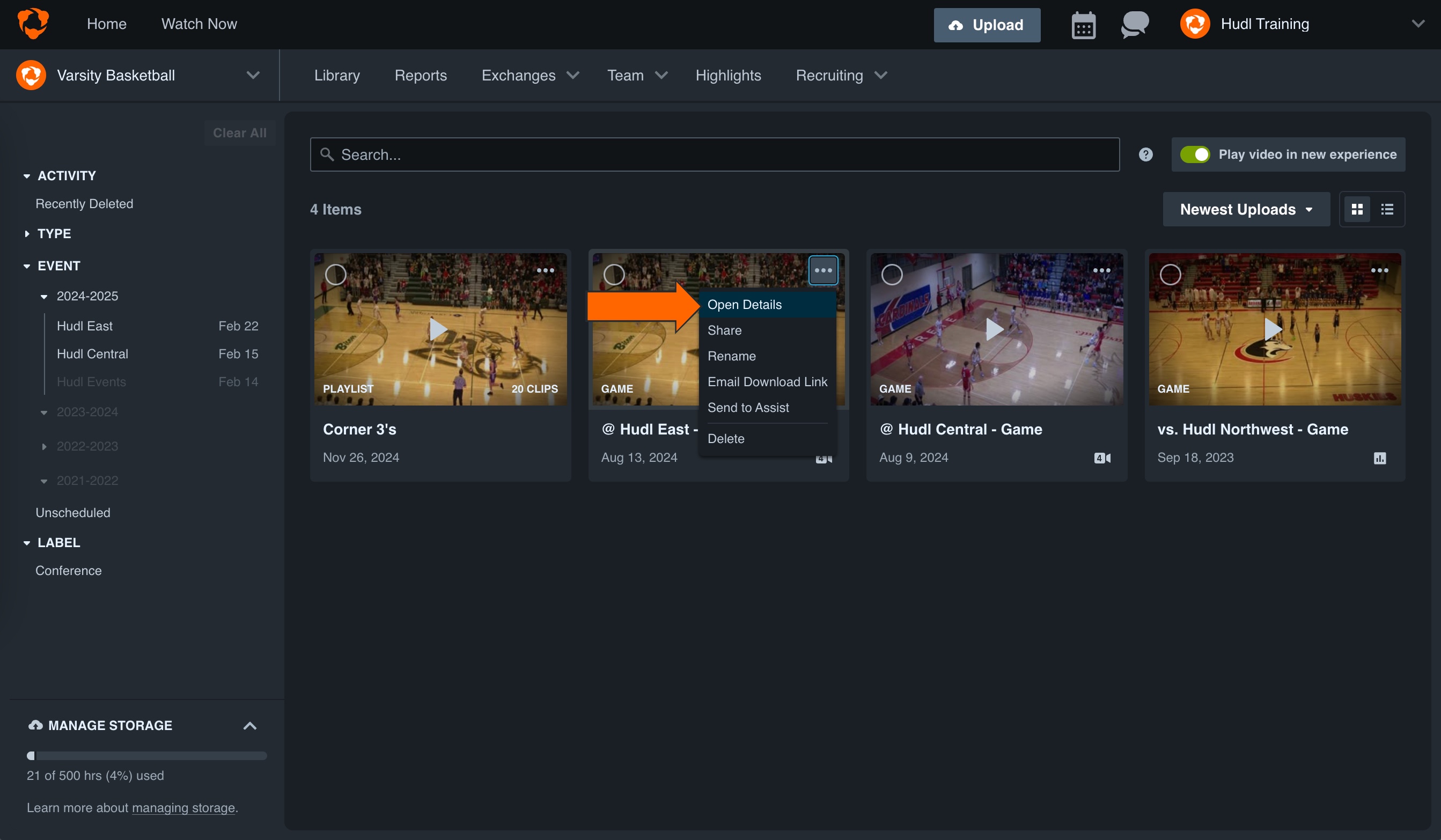Open the three-dot menu on Corner 3's
Screen dimensions: 1441x840
pyautogui.click(x=545, y=270)
